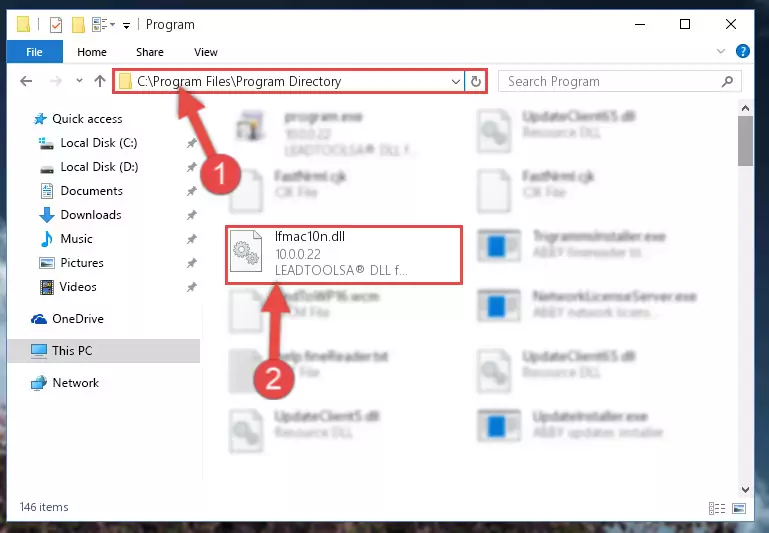Unpin Local Disk (C:) pin icon
This screenshot has width=769, height=533.
pos(191,143)
